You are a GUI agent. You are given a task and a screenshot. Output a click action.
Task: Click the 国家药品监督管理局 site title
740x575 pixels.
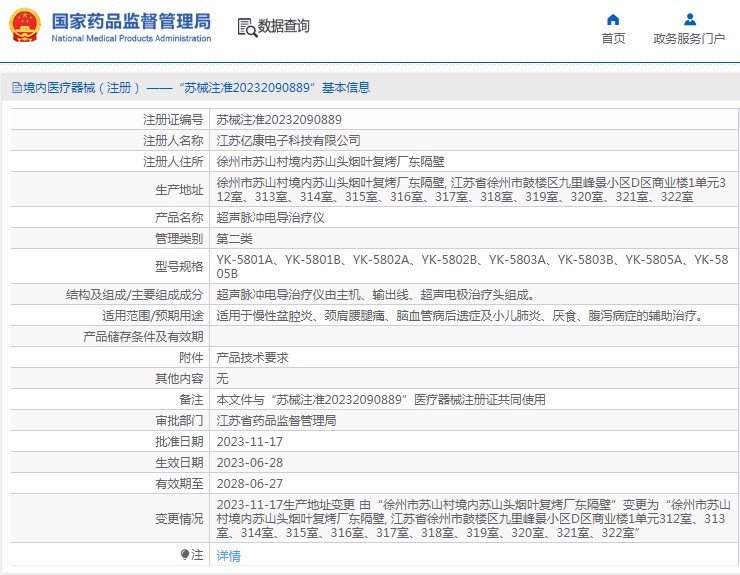131,21
